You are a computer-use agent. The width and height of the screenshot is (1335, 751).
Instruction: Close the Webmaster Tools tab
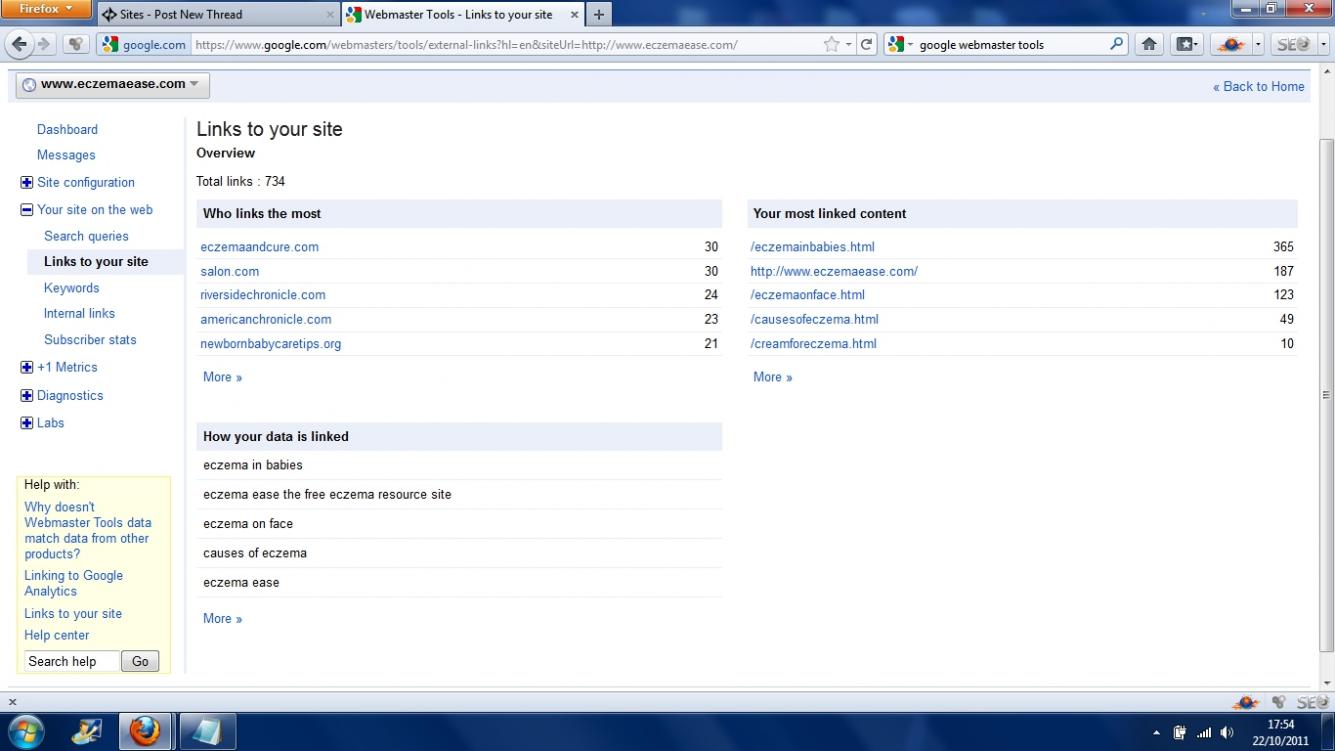[574, 15]
